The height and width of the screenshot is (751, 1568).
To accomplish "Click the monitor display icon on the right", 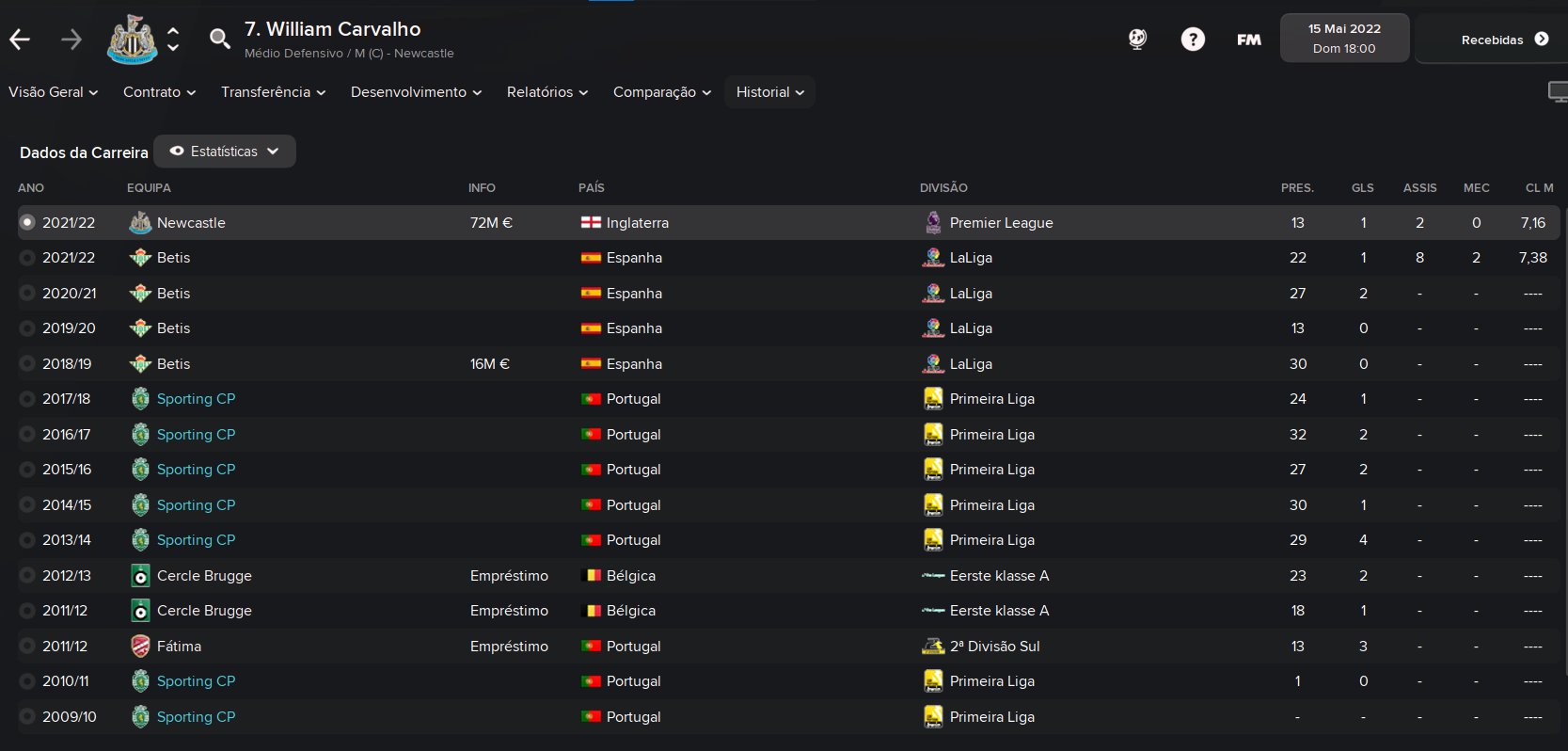I will pos(1558,92).
